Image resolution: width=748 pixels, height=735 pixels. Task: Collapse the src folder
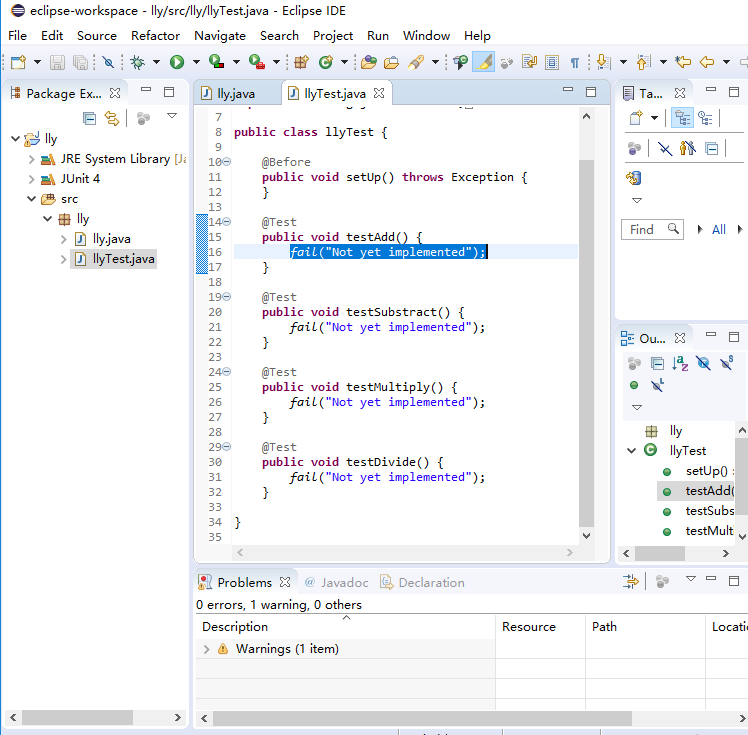point(32,199)
